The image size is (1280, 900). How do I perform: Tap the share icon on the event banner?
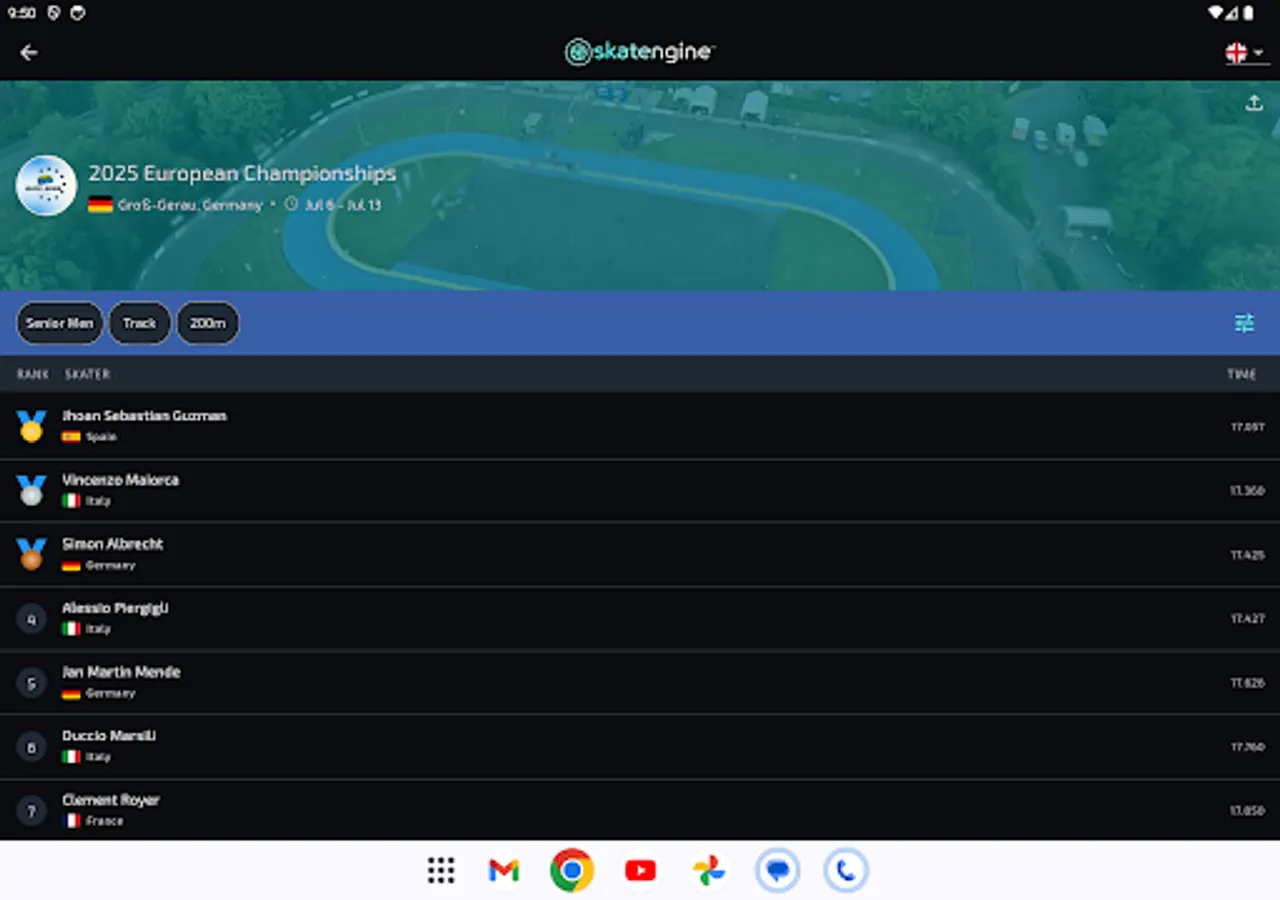pos(1254,102)
